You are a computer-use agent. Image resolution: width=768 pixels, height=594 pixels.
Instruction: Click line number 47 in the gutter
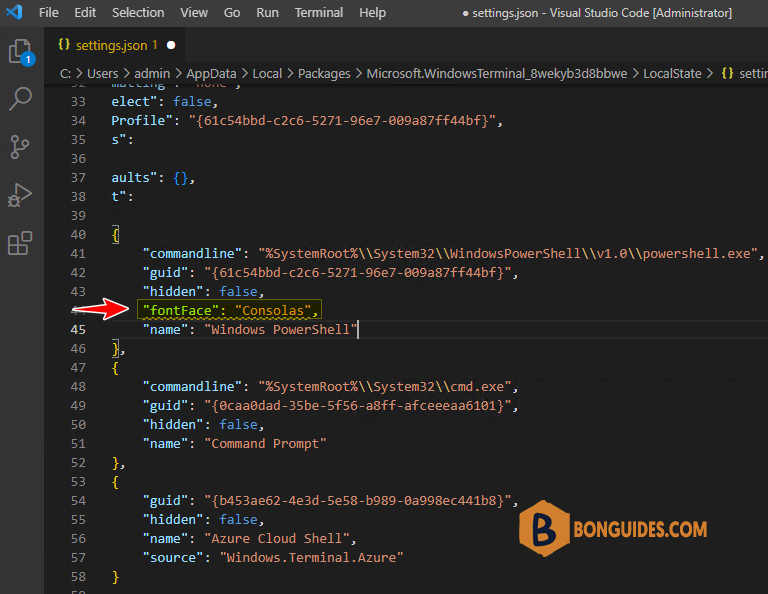(78, 368)
